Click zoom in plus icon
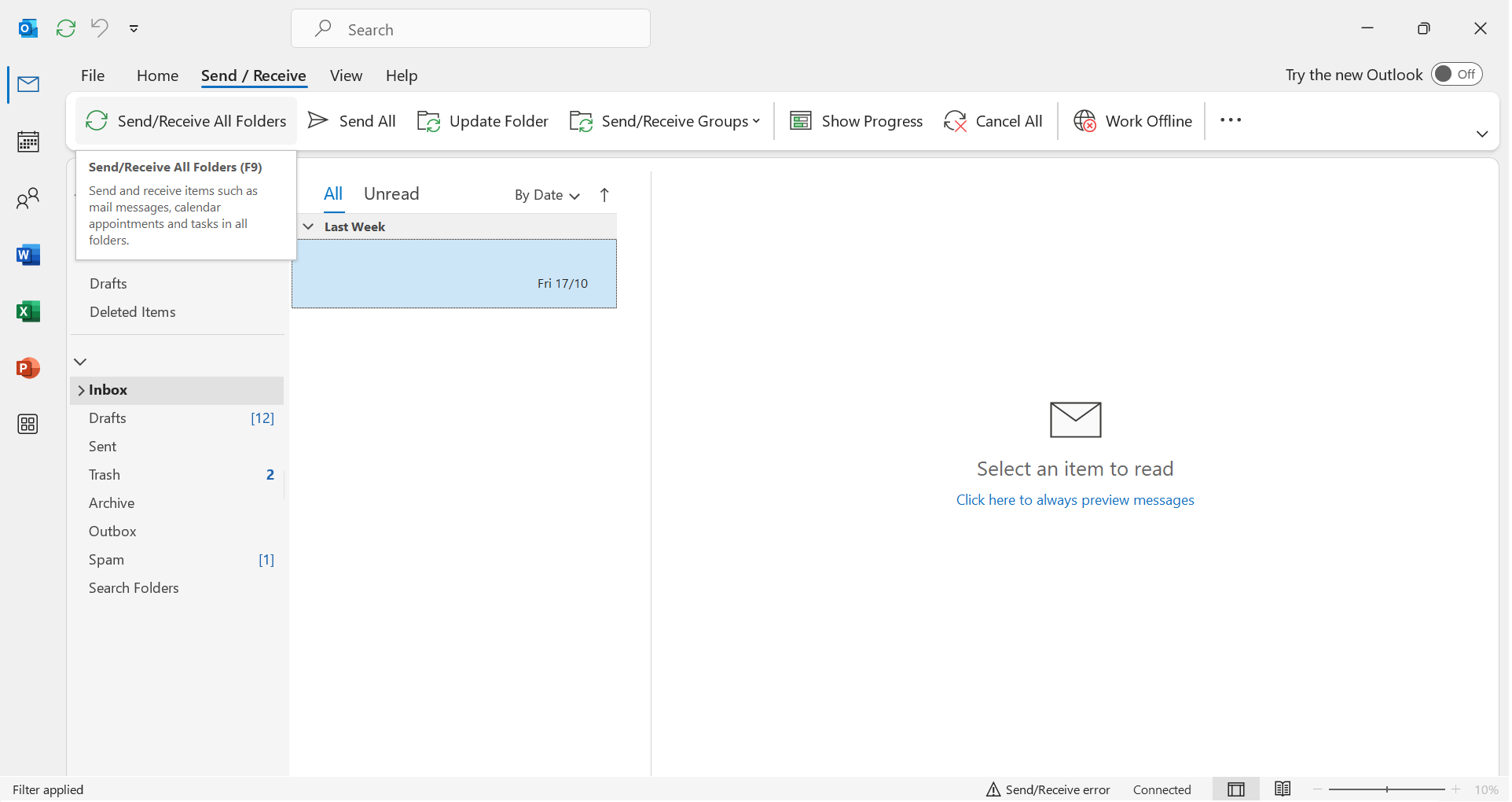This screenshot has width=1512, height=802. (1456, 789)
